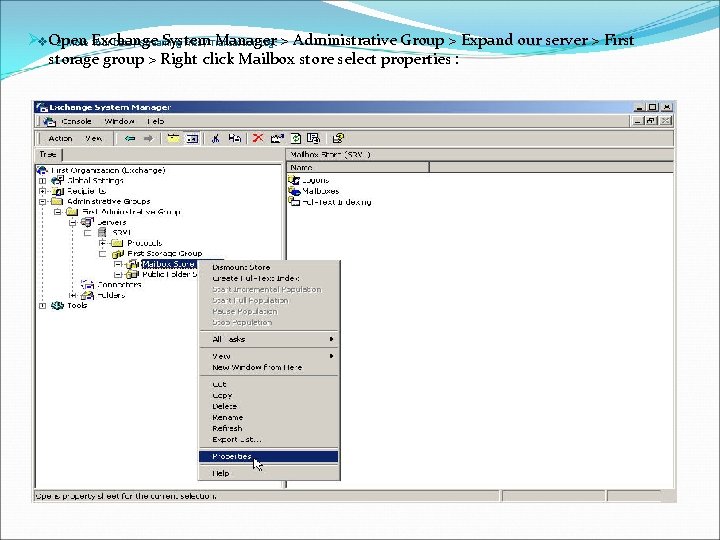The height and width of the screenshot is (540, 720).
Task: Choose Cut in the context menu
Action: pyautogui.click(x=269, y=384)
